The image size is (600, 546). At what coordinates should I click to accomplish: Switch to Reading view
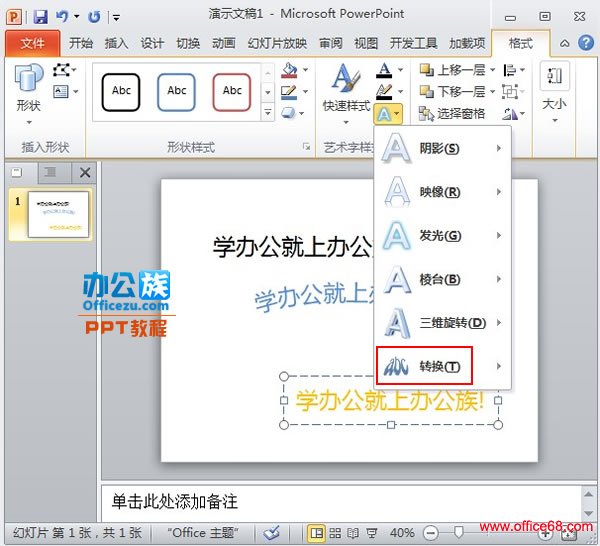coord(353,533)
